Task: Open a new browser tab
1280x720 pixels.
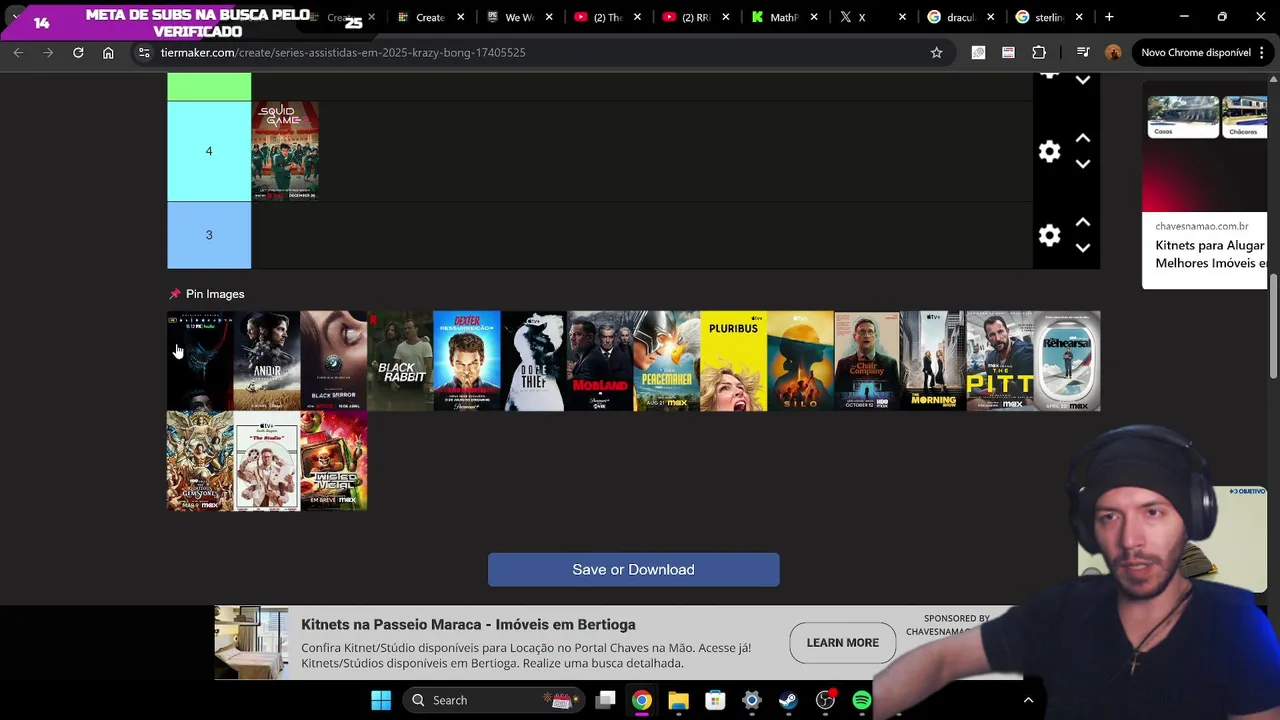Action: [1109, 17]
